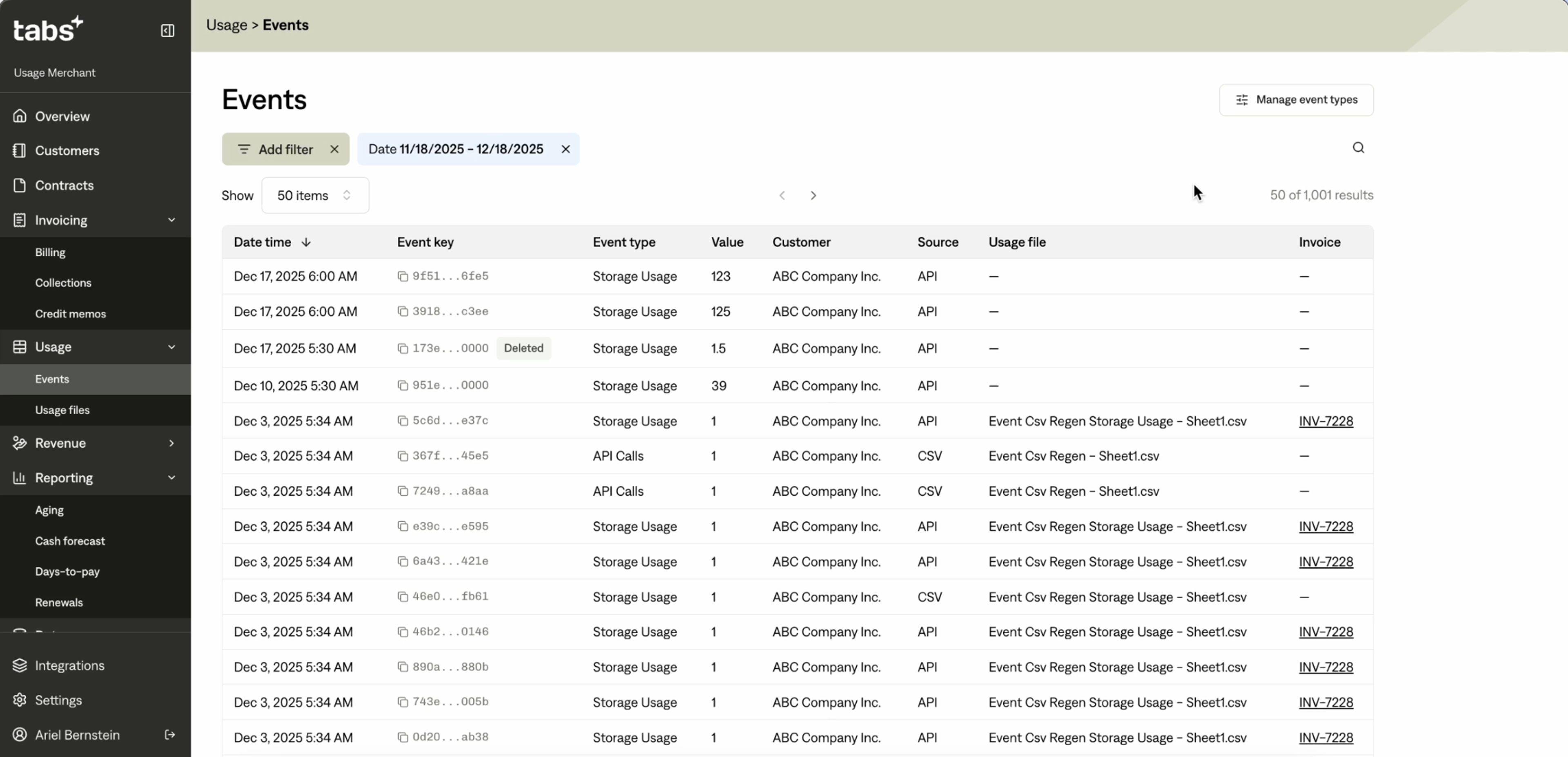Image resolution: width=1568 pixels, height=757 pixels.
Task: Collapse the sidebar panel icon
Action: (x=167, y=31)
